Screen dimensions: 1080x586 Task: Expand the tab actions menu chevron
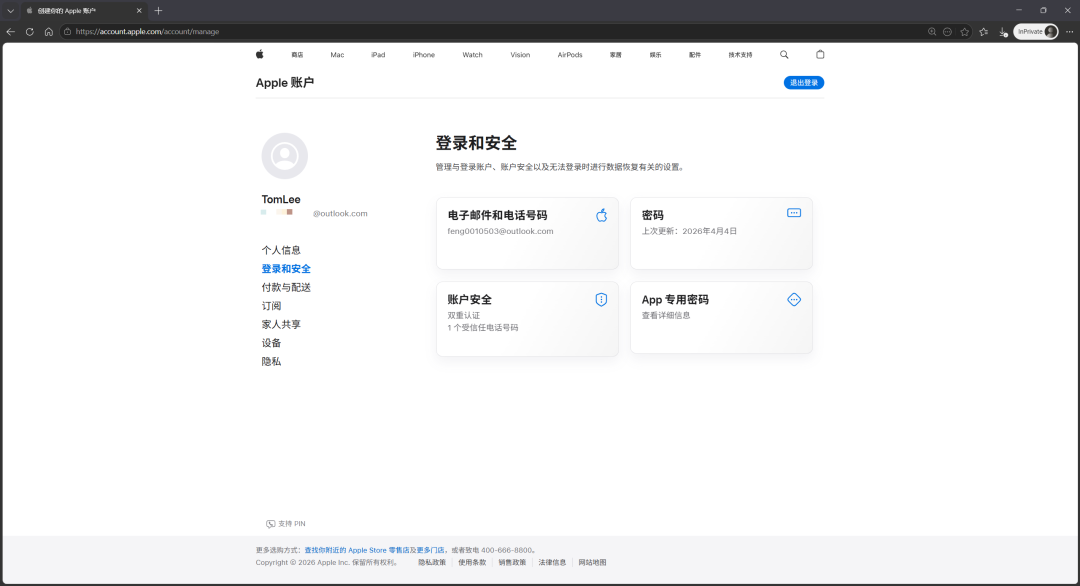tap(10, 10)
